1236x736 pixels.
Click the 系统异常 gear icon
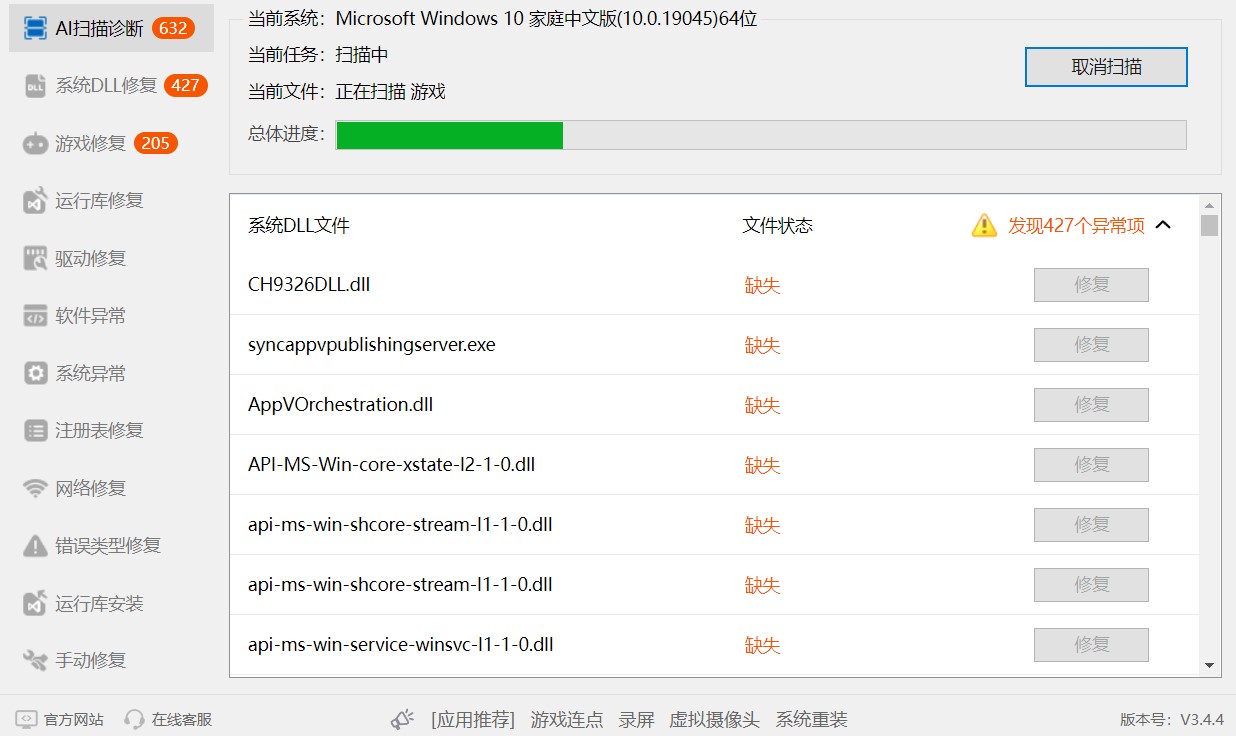coord(35,374)
